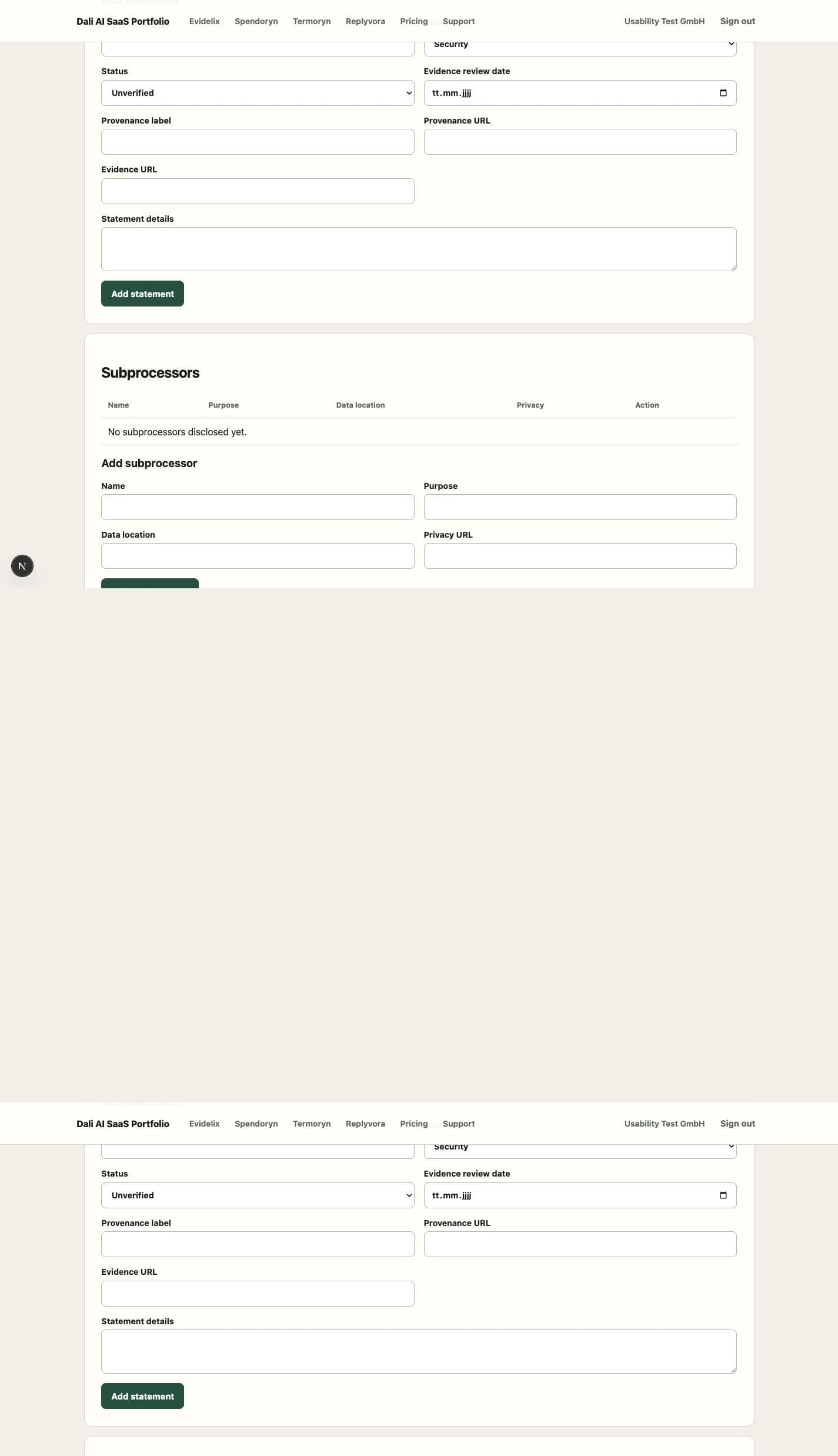Click the Data location column header in the table
The image size is (838, 1456).
click(360, 405)
